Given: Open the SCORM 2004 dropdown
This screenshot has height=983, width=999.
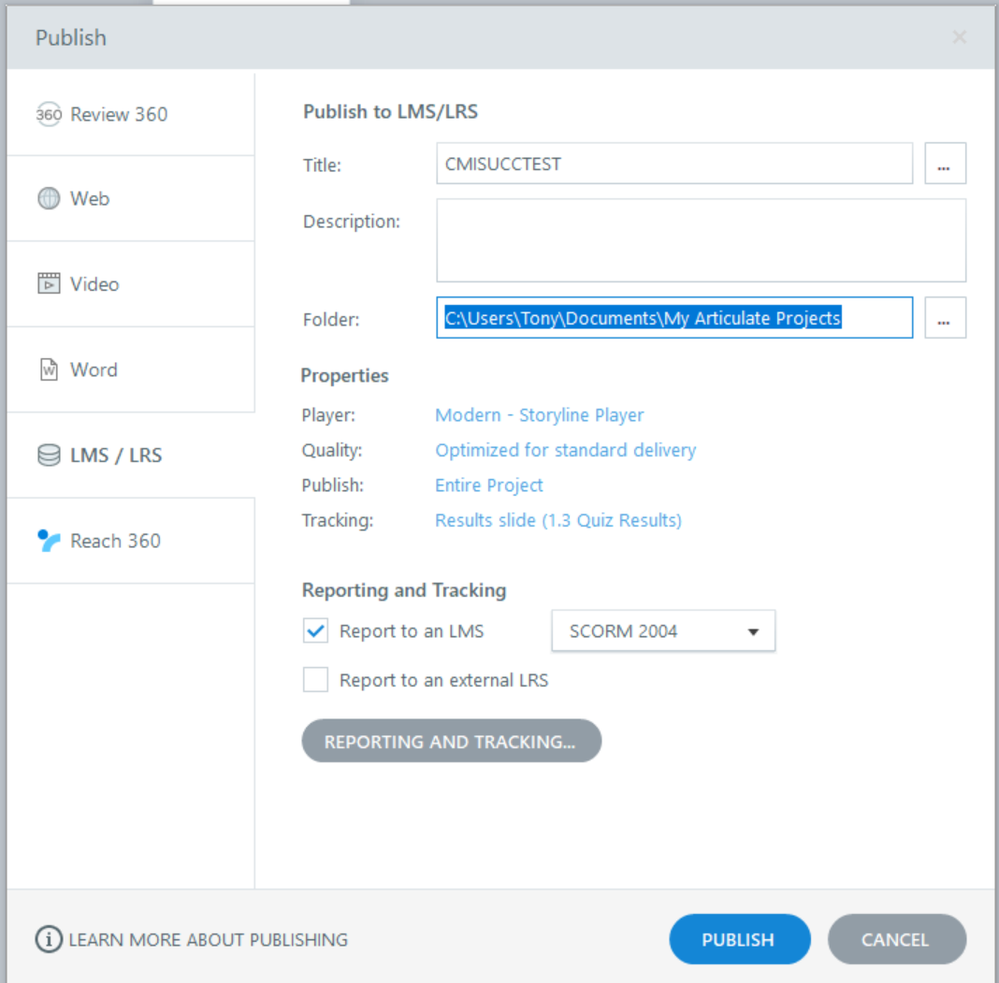Looking at the screenshot, I should 663,631.
